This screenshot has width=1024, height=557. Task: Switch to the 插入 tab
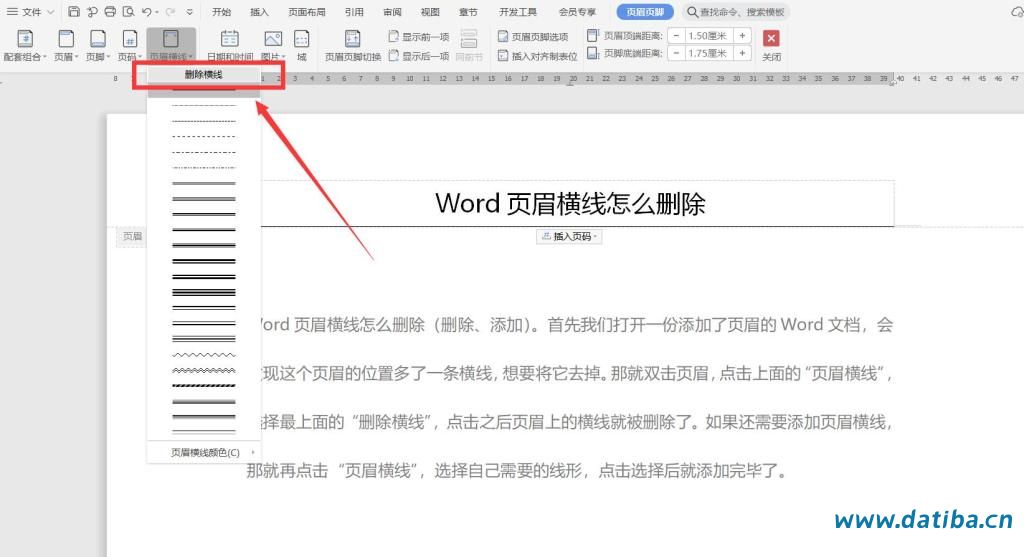pyautogui.click(x=259, y=12)
